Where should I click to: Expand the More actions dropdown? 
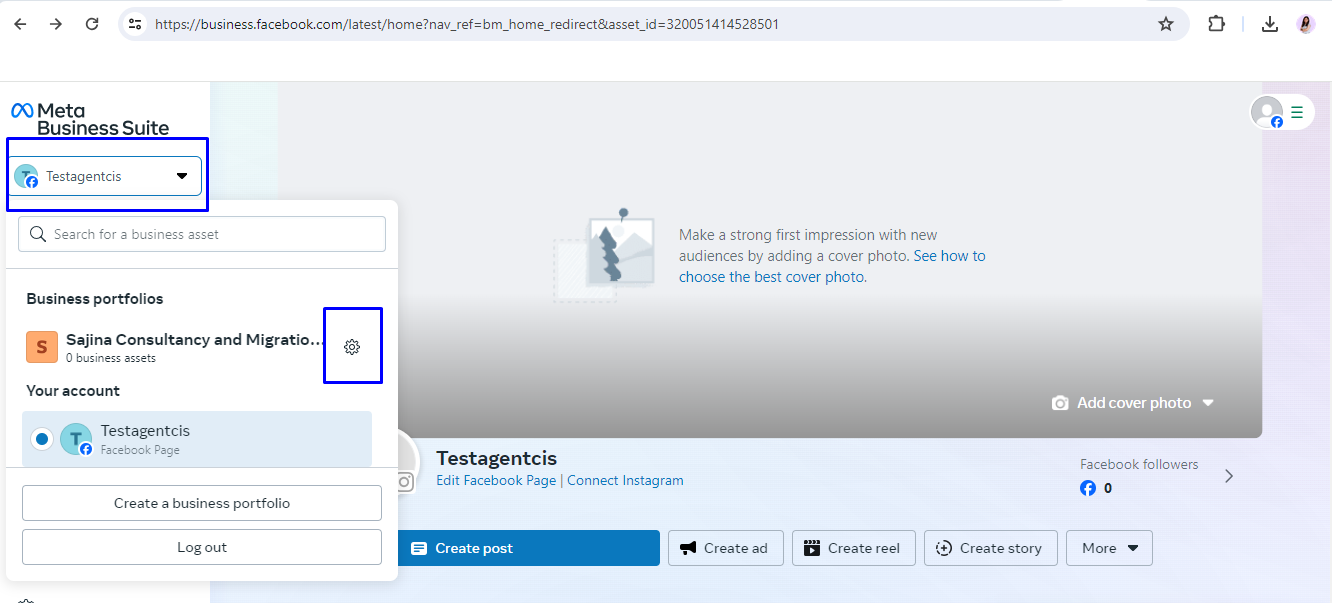tap(1109, 548)
